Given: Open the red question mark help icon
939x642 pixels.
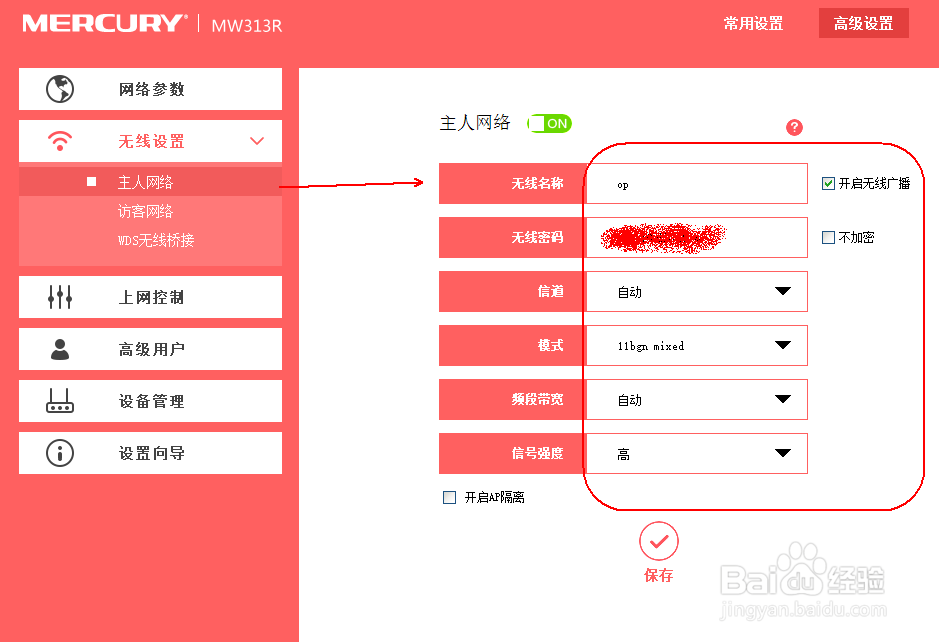Looking at the screenshot, I should [x=794, y=127].
